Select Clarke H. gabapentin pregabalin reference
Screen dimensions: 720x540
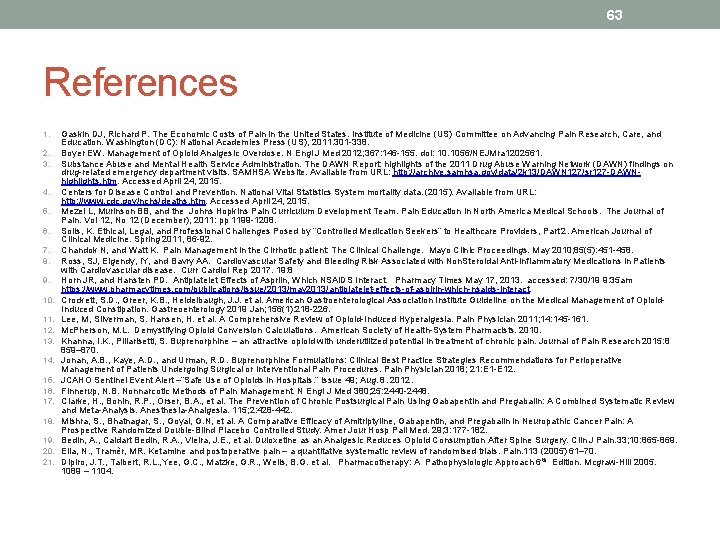click(368, 405)
